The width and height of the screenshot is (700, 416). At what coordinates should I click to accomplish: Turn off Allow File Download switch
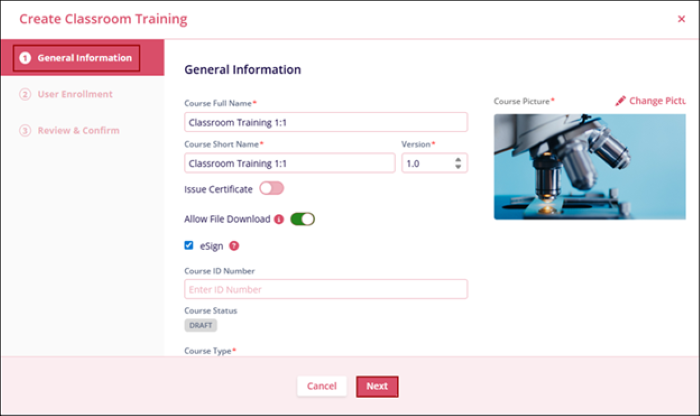[302, 219]
